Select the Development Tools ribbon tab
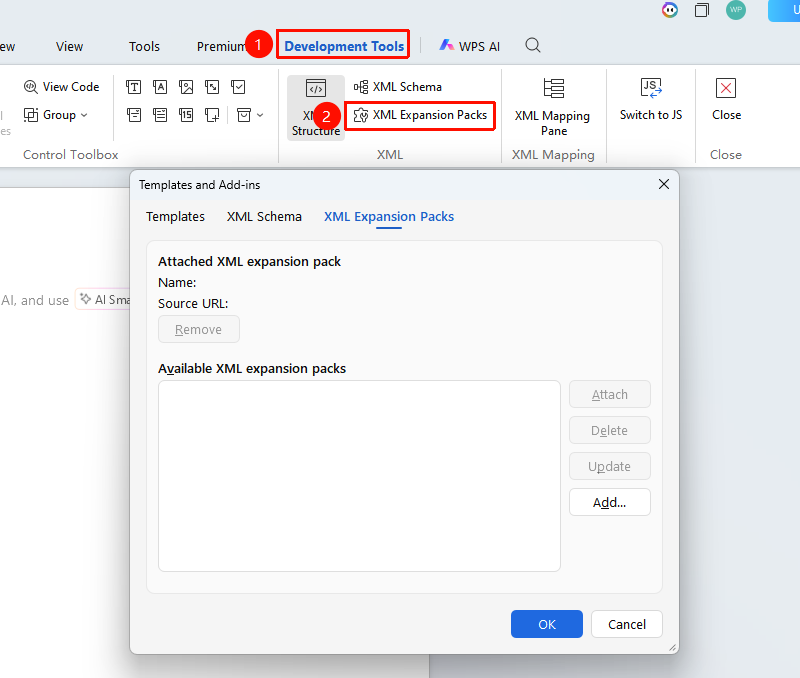This screenshot has height=678, width=800. tap(344, 46)
